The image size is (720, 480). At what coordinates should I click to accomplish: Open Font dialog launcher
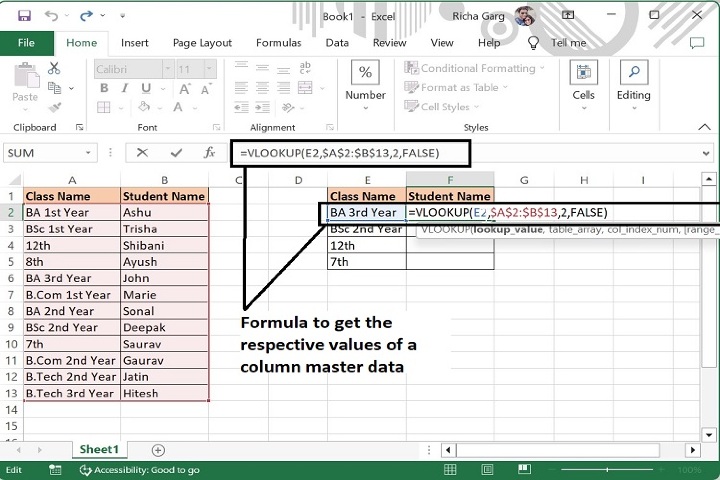point(216,127)
